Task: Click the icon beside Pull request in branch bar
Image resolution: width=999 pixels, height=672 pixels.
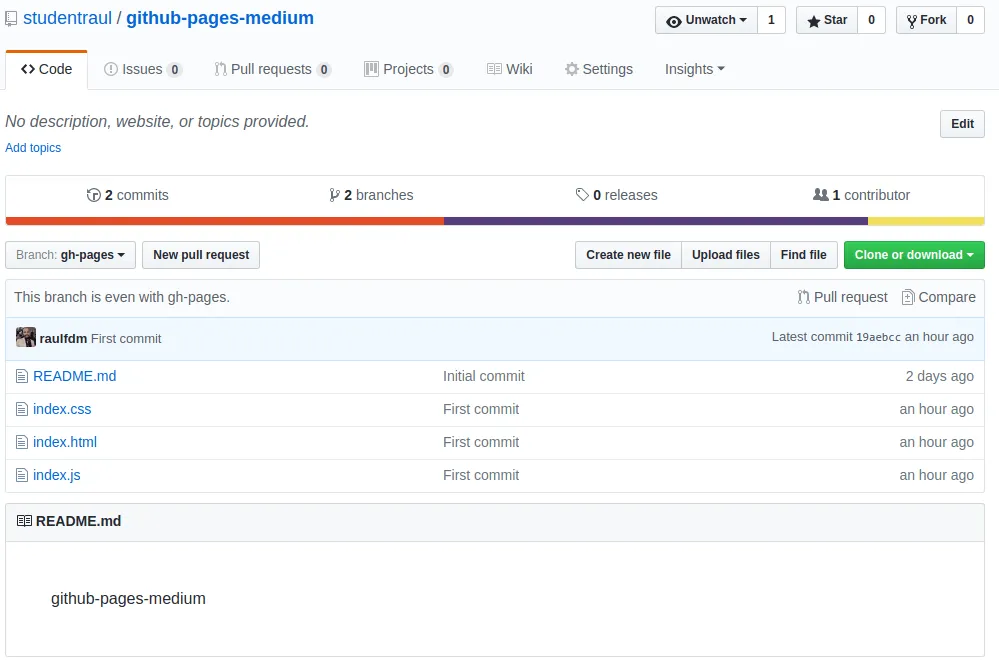Action: pos(803,297)
